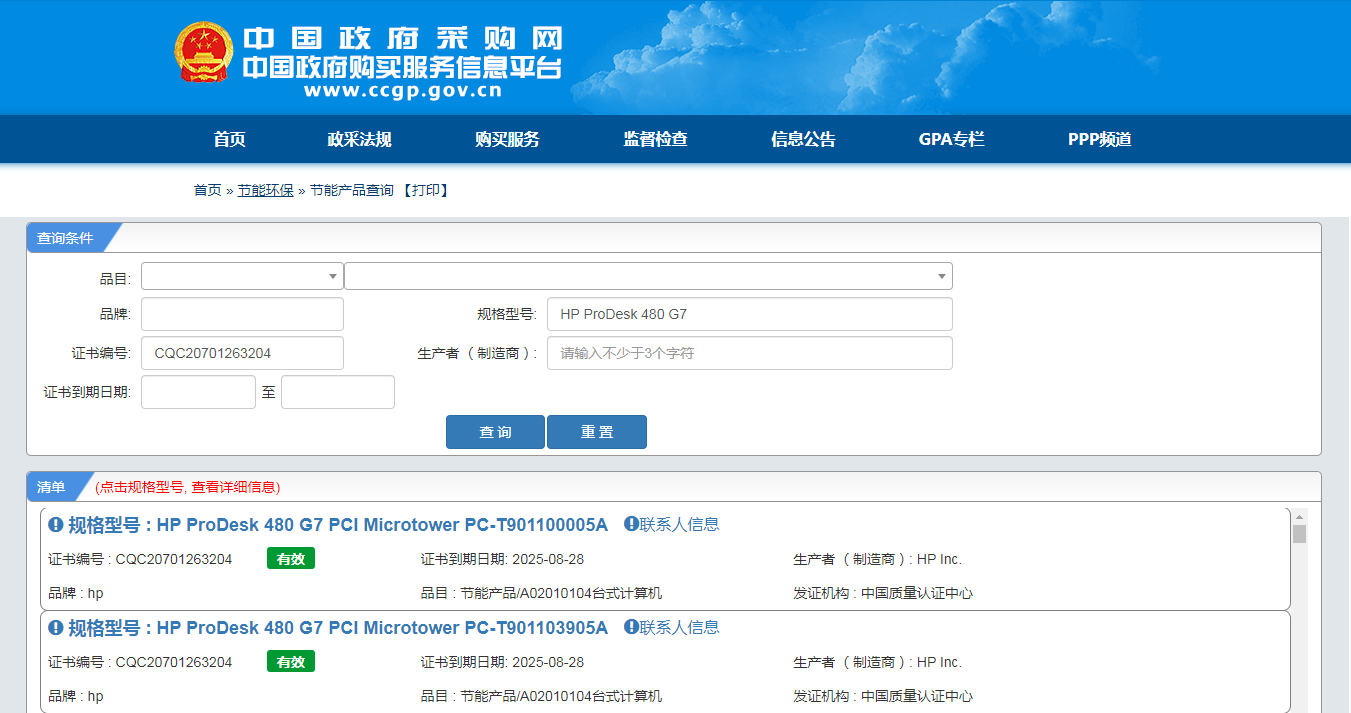Click the 规格型号 input field

click(750, 314)
